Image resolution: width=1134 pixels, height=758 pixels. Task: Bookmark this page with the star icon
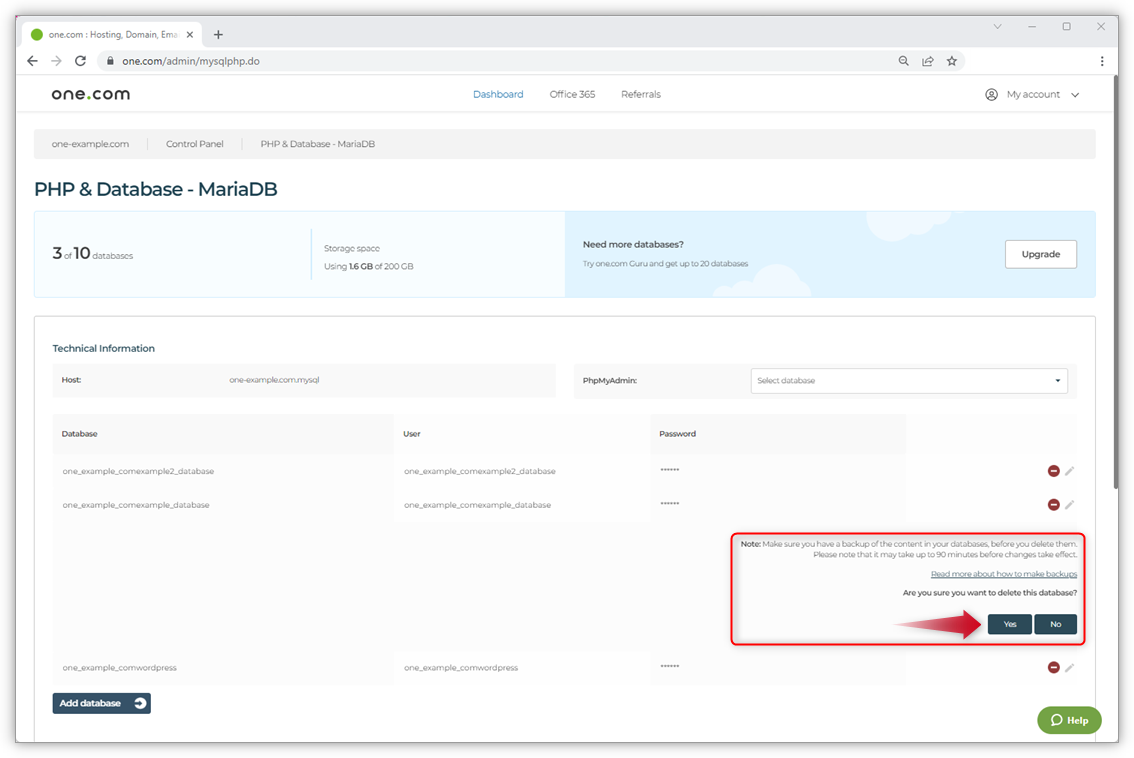pyautogui.click(x=951, y=61)
